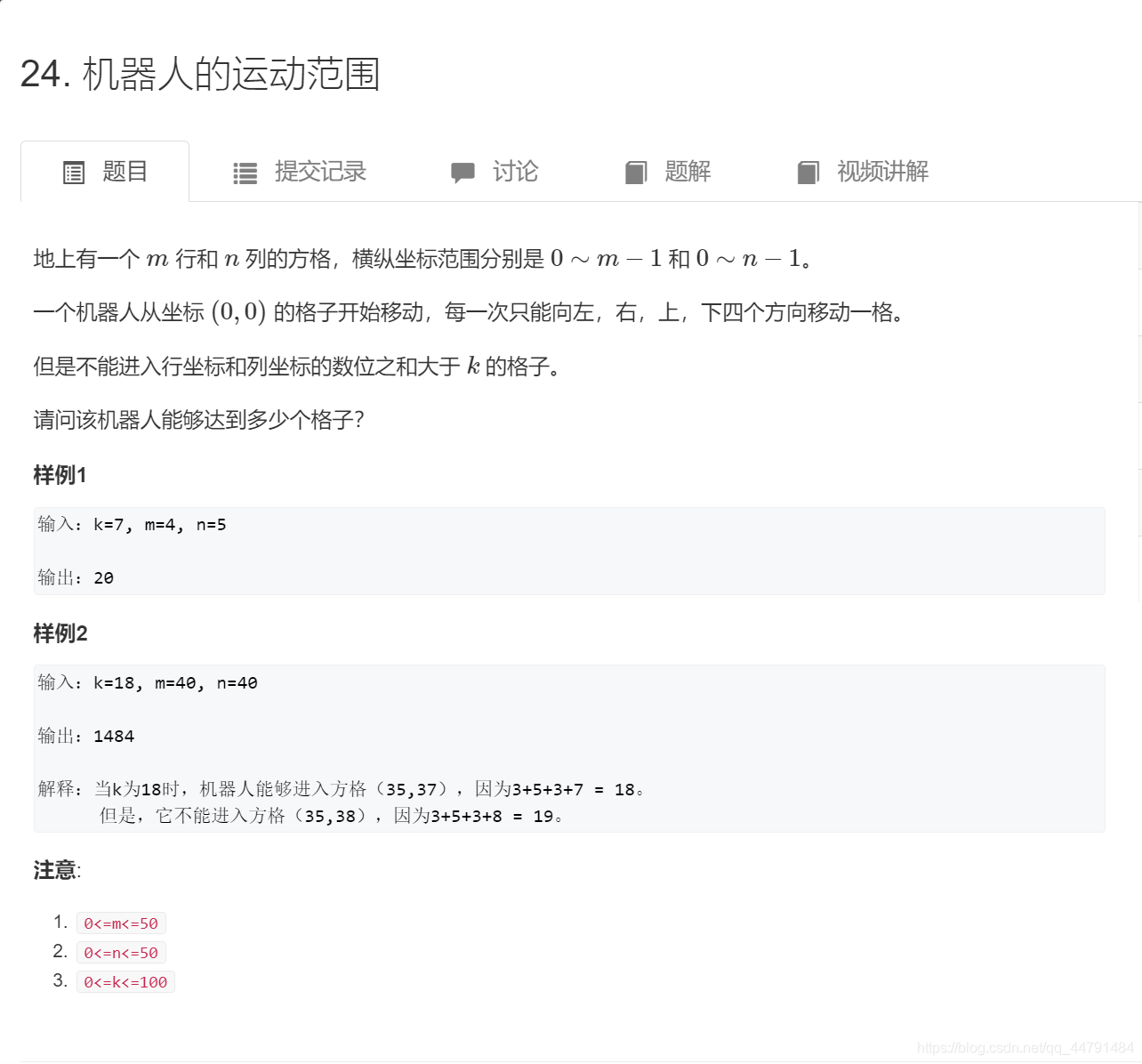Click the 样例2 heading

click(60, 633)
